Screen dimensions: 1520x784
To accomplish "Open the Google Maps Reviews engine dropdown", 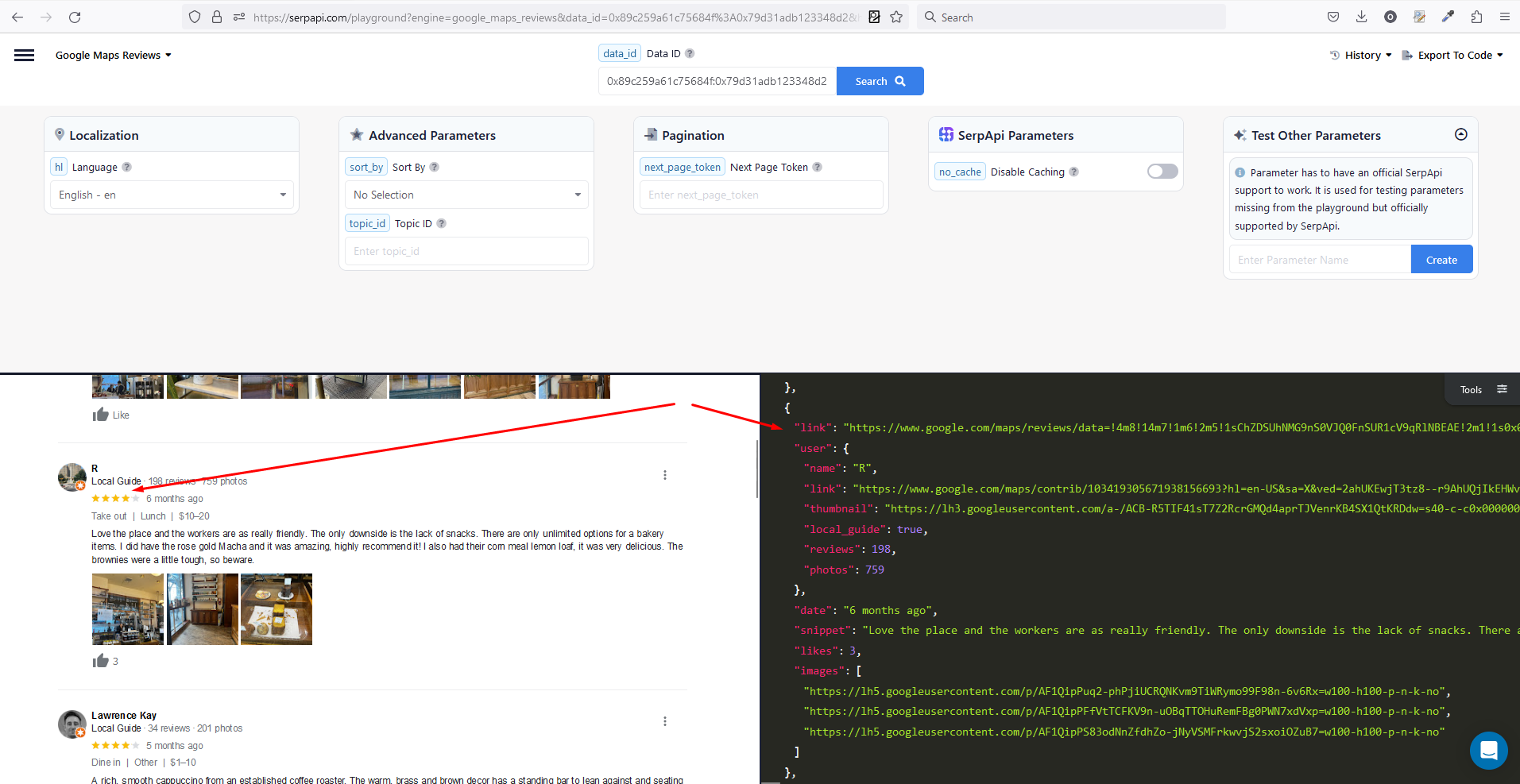I will point(113,55).
